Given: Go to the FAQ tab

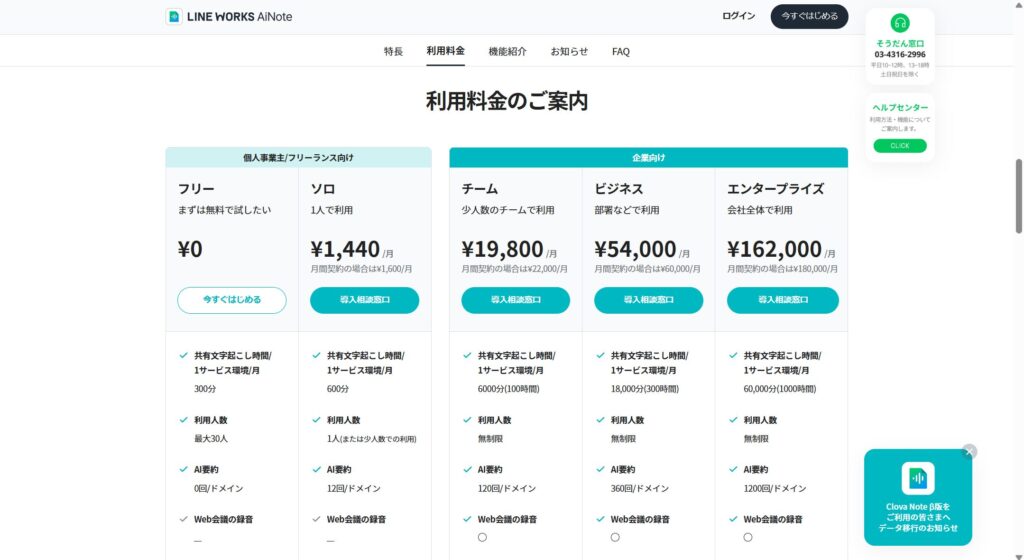Looking at the screenshot, I should pos(620,52).
